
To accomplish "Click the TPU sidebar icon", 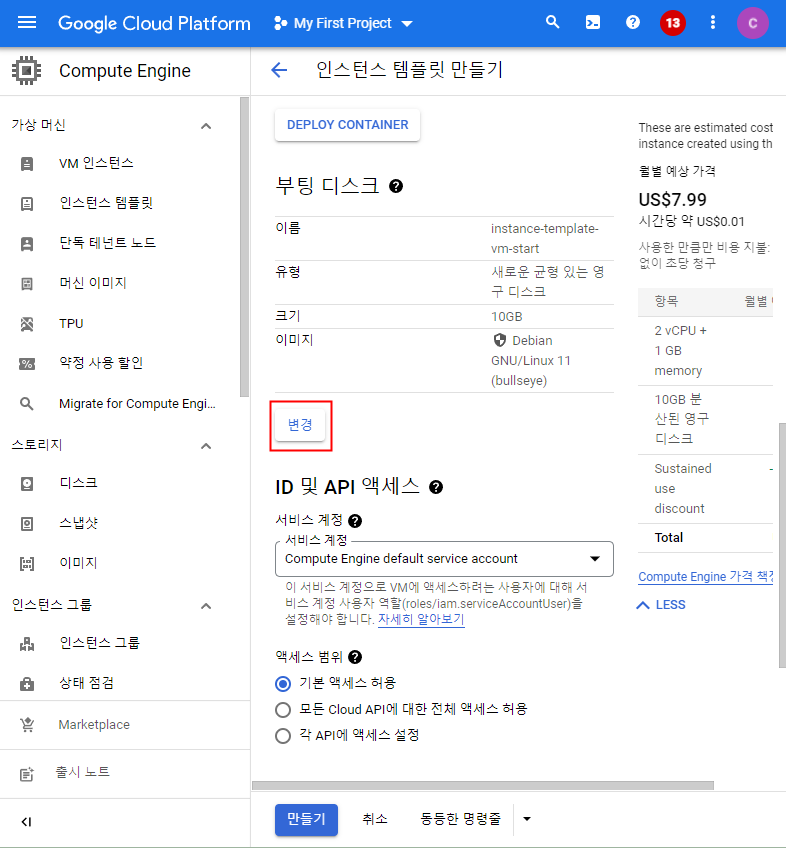I will pos(27,324).
